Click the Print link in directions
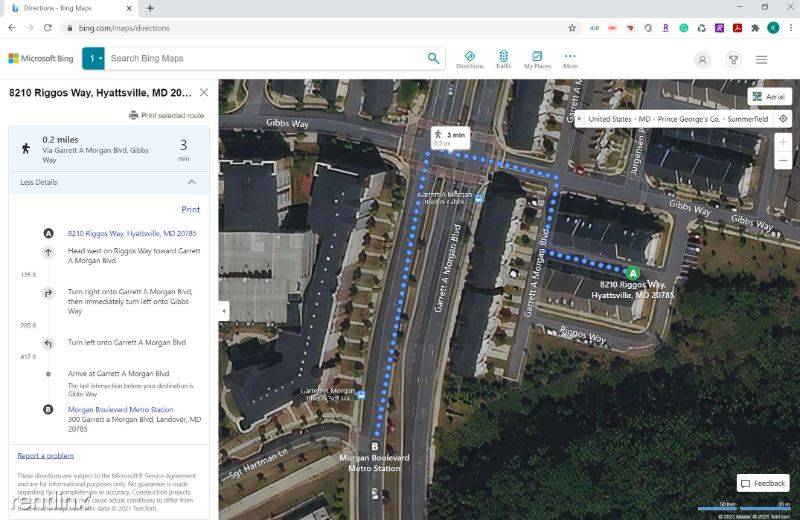This screenshot has width=800, height=520. [190, 210]
